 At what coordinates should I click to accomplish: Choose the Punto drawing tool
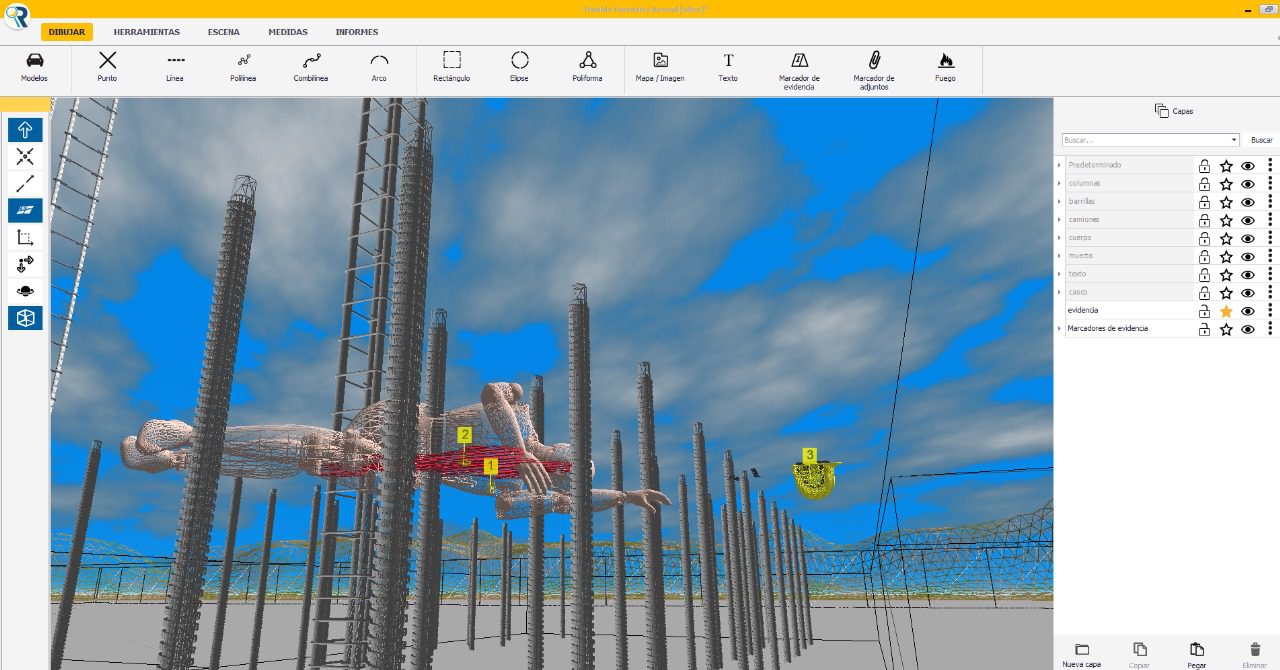[107, 61]
